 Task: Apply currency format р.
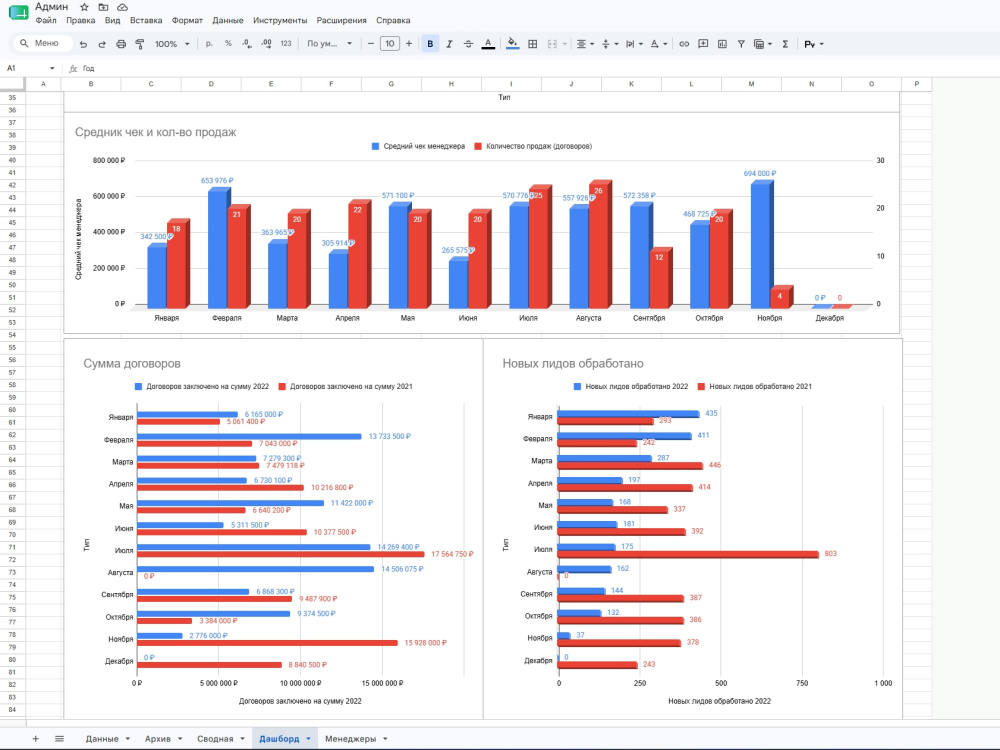coord(209,44)
